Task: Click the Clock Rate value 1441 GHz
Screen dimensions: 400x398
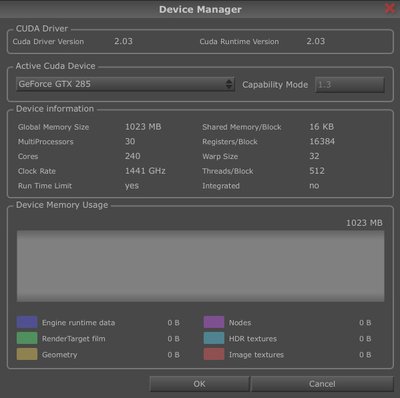Action: click(x=145, y=171)
